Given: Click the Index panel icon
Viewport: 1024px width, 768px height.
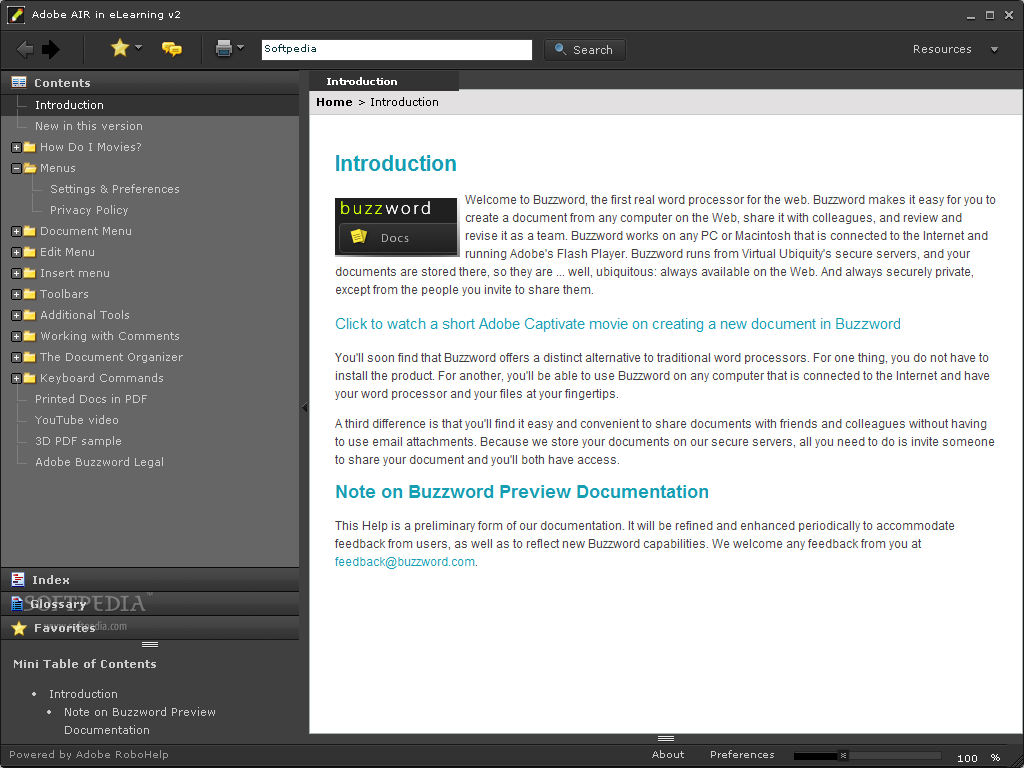Looking at the screenshot, I should (18, 579).
